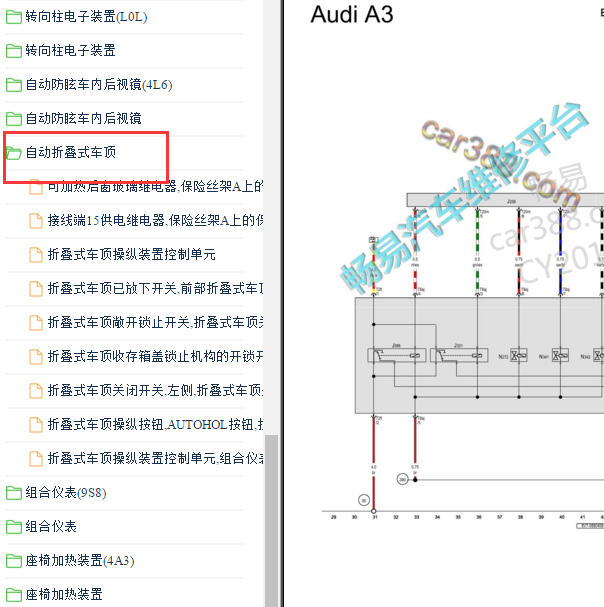
Task: Open 可加热后窗玻璃继电器 diagram page
Action: coord(155,187)
